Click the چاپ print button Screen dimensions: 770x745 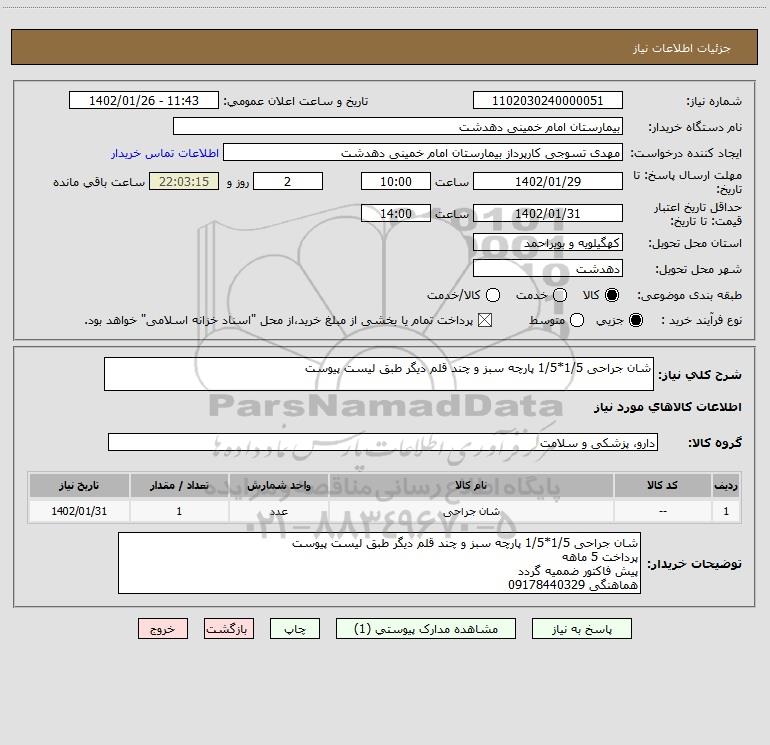[295, 629]
